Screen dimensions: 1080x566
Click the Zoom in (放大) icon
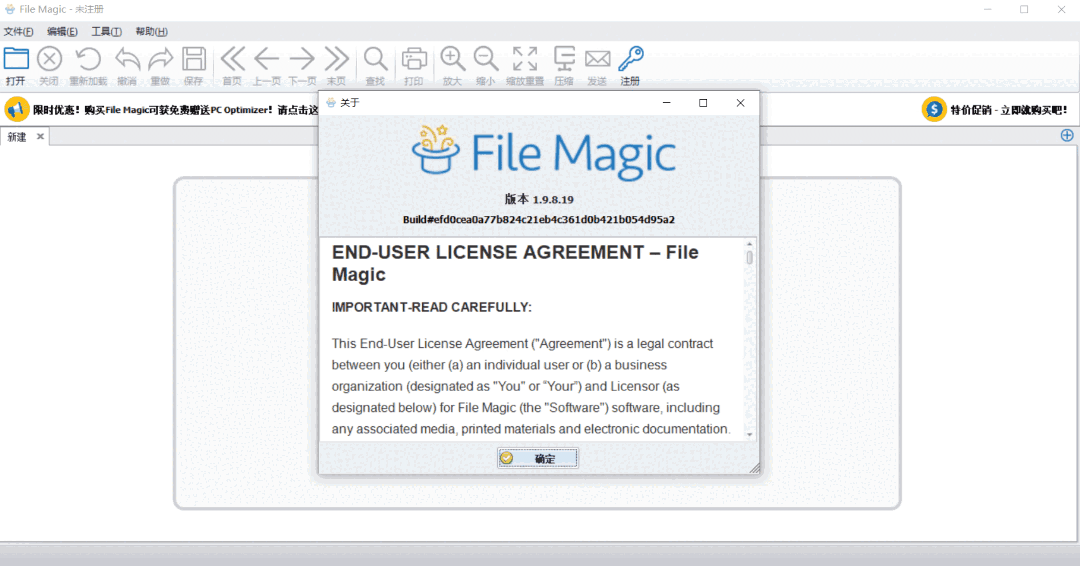point(453,59)
